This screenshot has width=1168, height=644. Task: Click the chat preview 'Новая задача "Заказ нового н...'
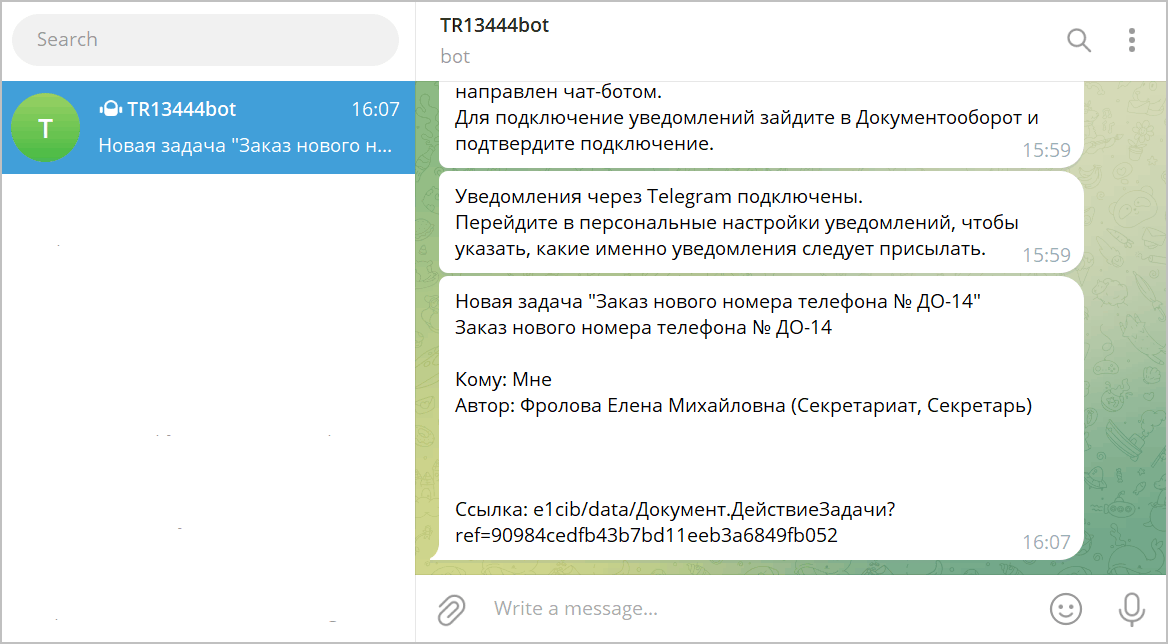click(245, 145)
